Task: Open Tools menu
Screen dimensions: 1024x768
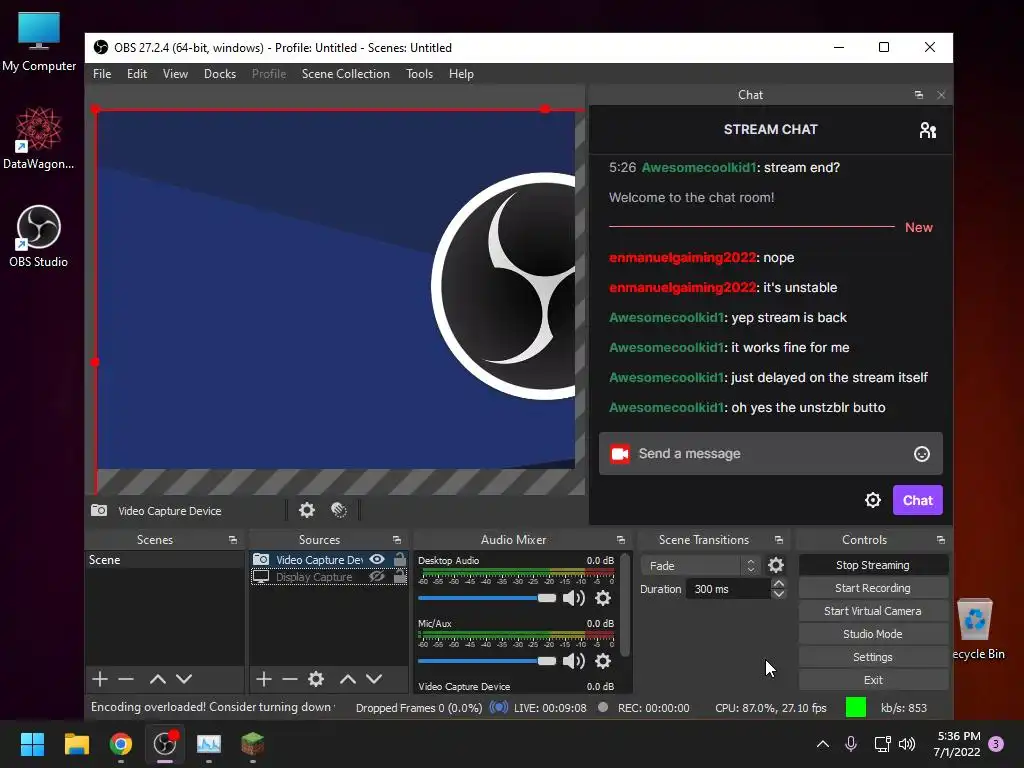Action: tap(419, 74)
